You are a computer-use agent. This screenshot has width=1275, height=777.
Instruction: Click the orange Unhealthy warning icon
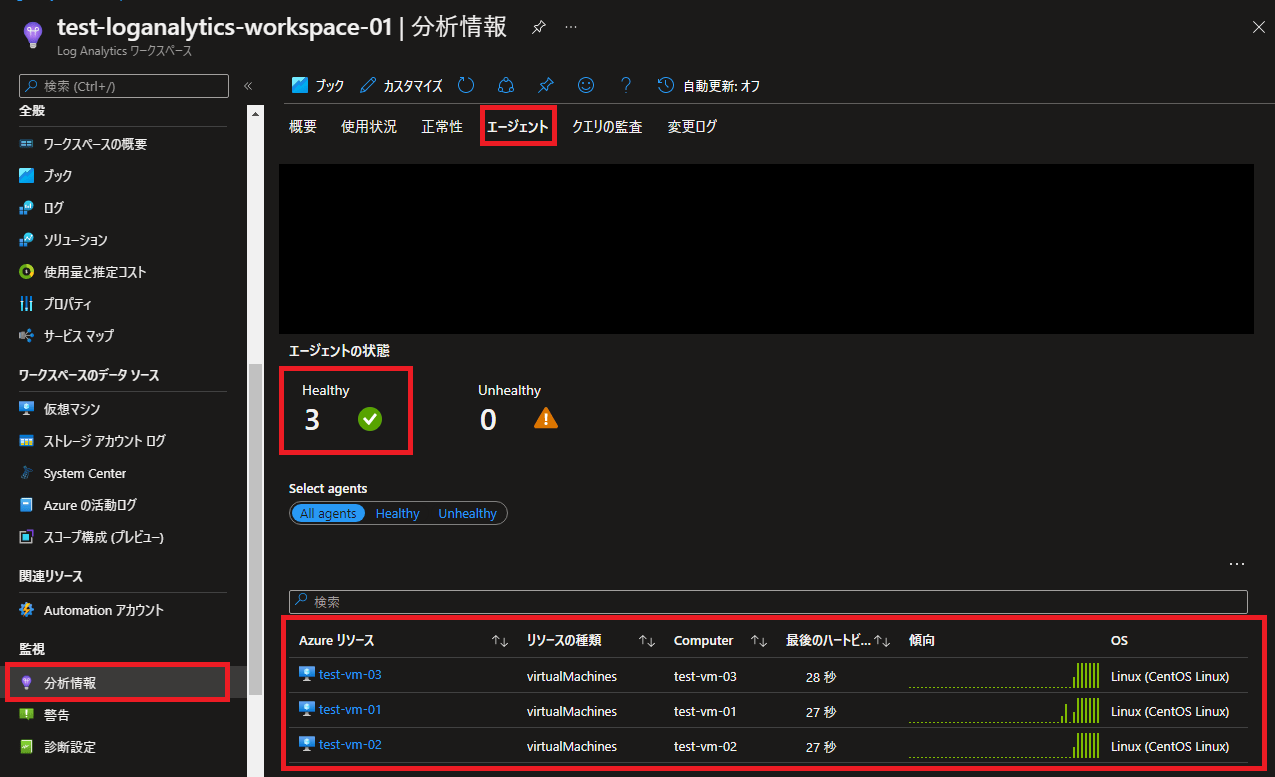[546, 419]
